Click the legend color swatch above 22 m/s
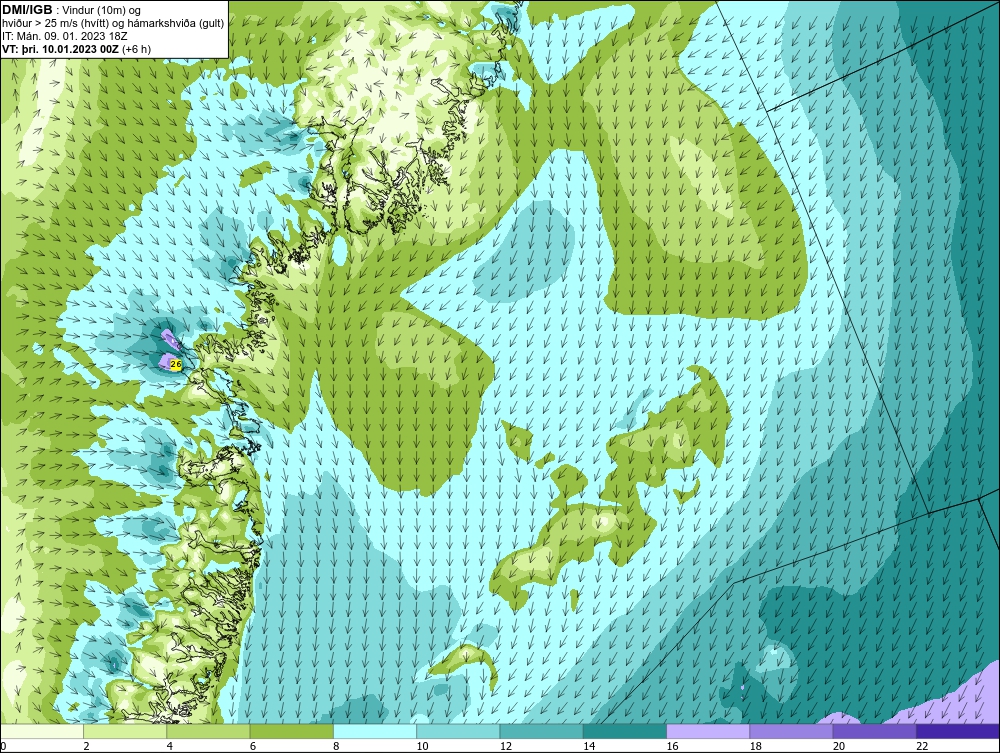 coord(957,731)
